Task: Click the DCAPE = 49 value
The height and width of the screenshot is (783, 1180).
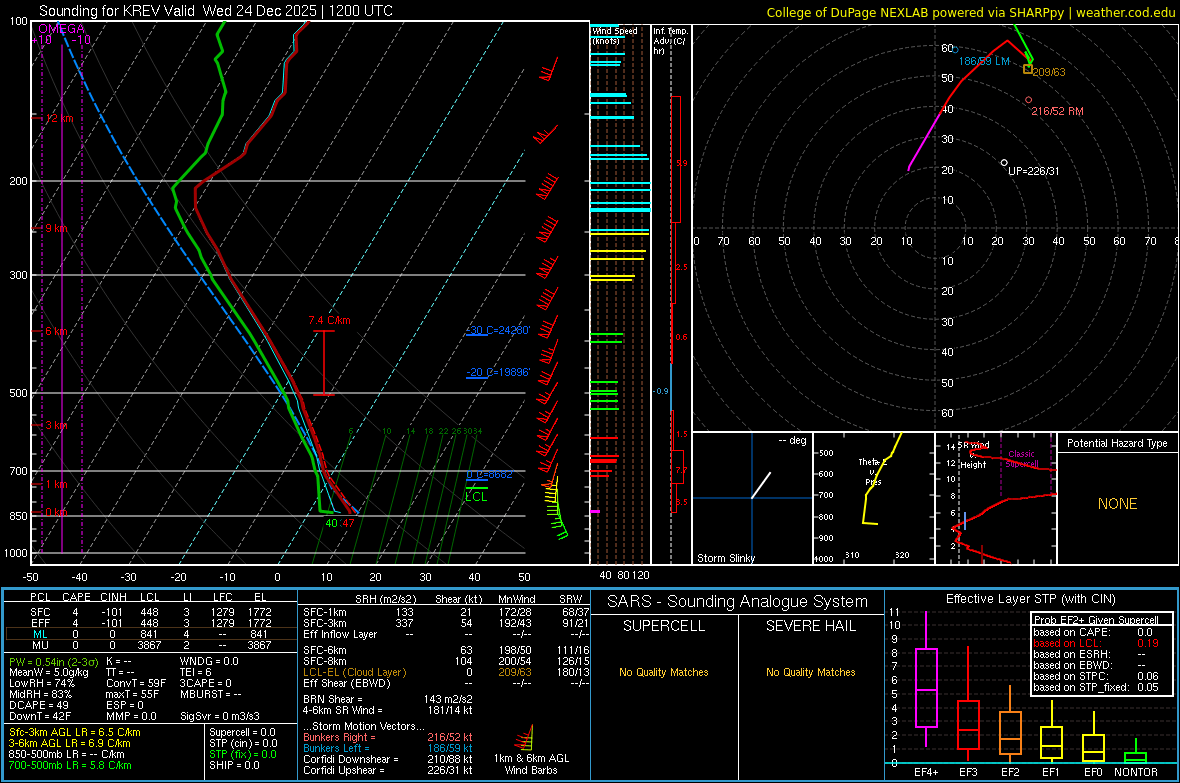Action: tap(38, 705)
